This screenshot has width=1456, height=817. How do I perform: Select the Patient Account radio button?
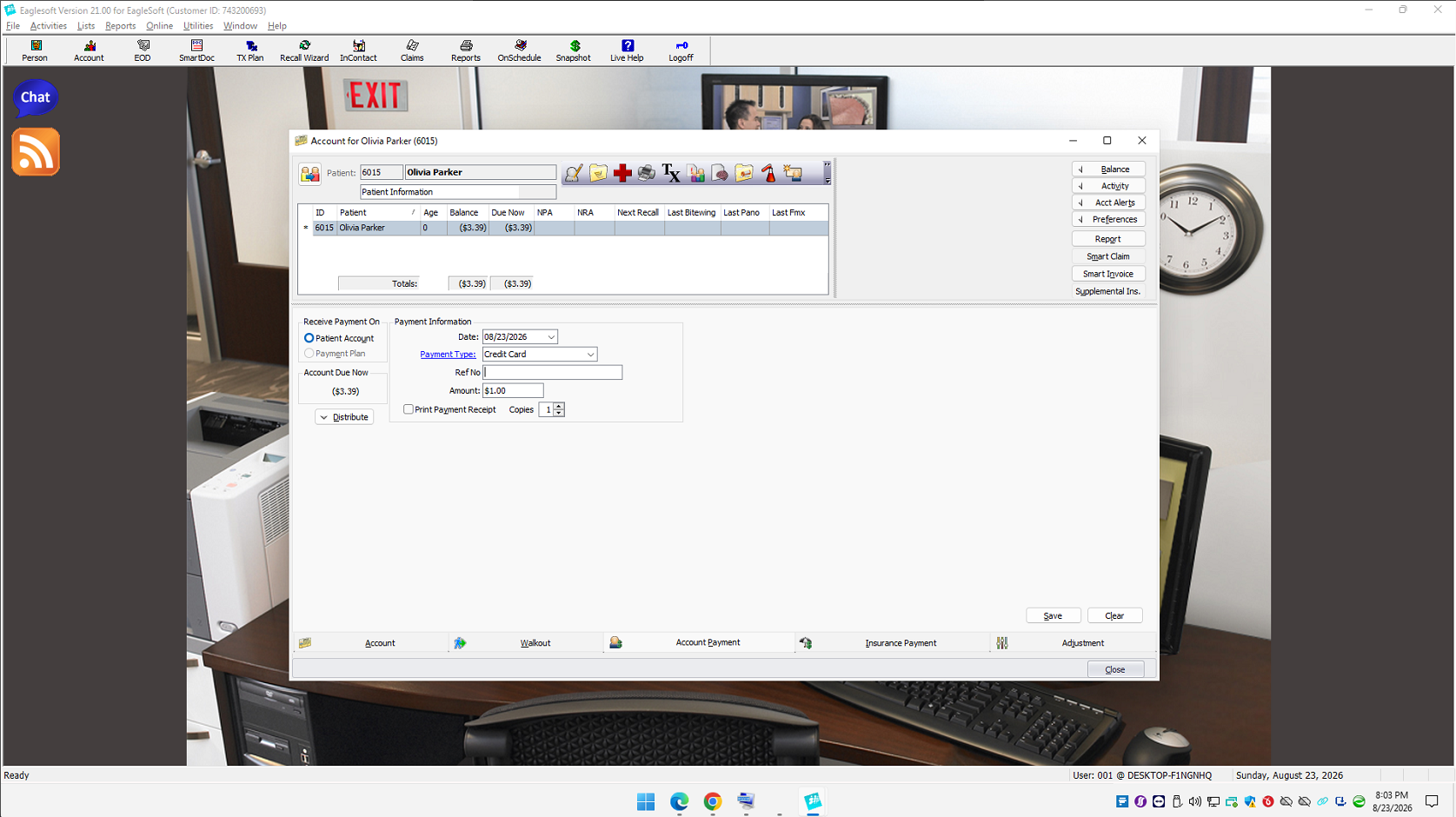tap(309, 338)
